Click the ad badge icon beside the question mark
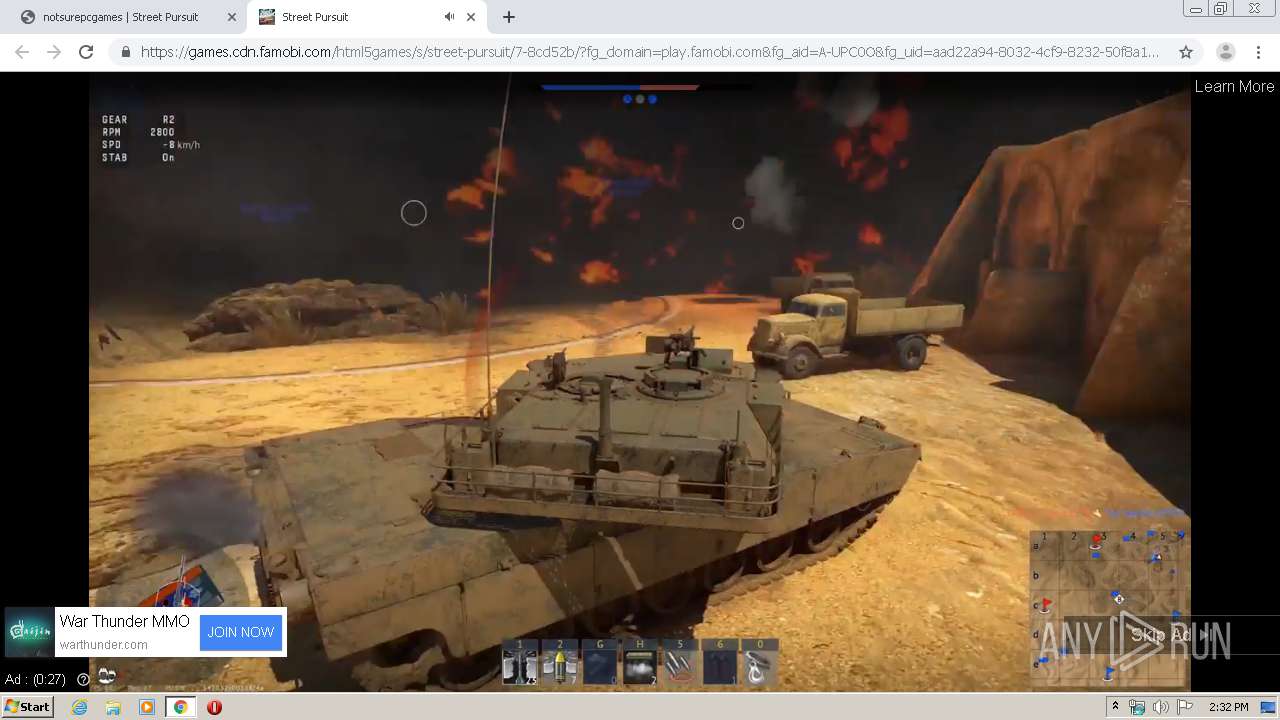Viewport: 1280px width, 720px height. 107,677
